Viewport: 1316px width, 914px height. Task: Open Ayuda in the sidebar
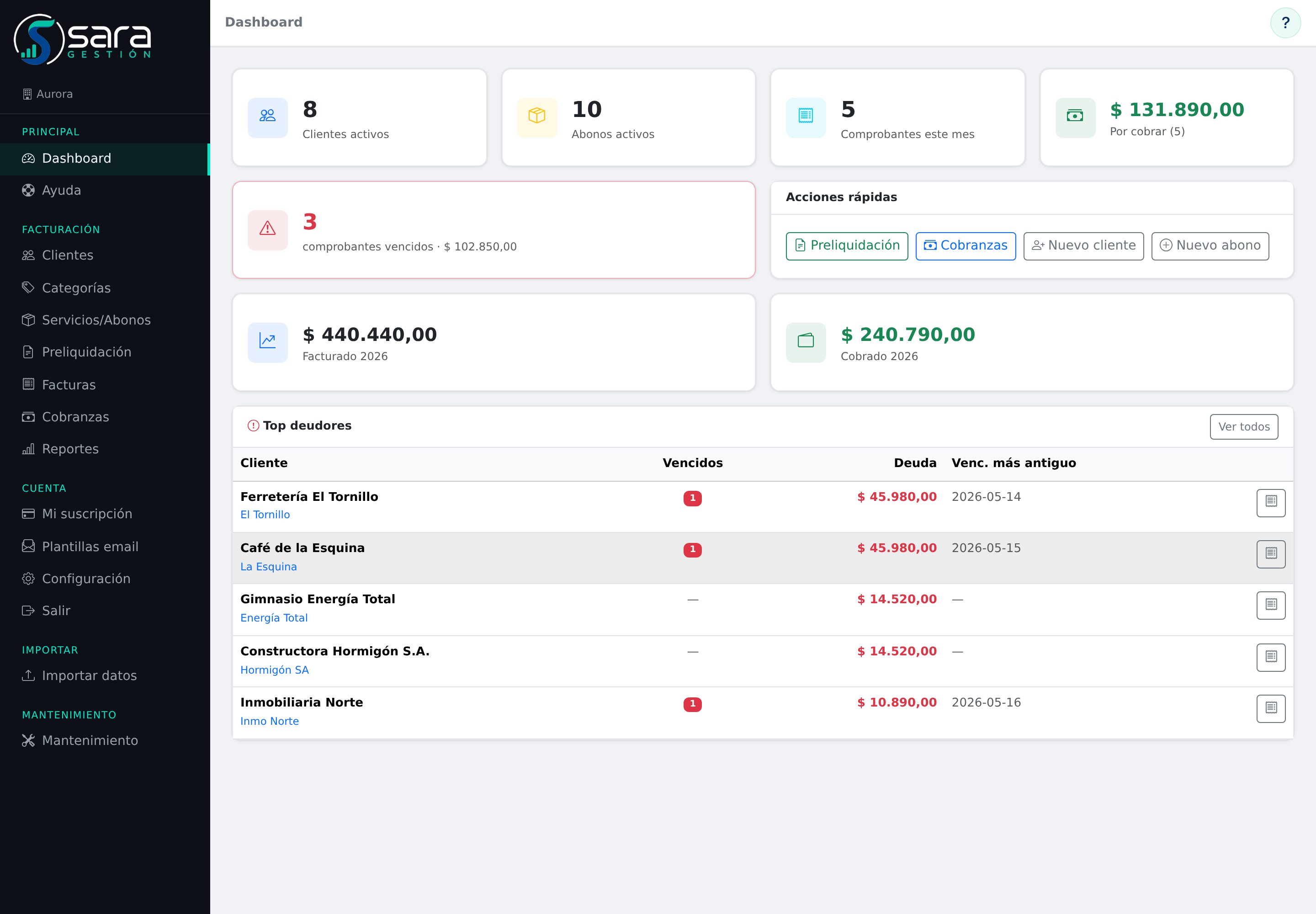[x=105, y=190]
